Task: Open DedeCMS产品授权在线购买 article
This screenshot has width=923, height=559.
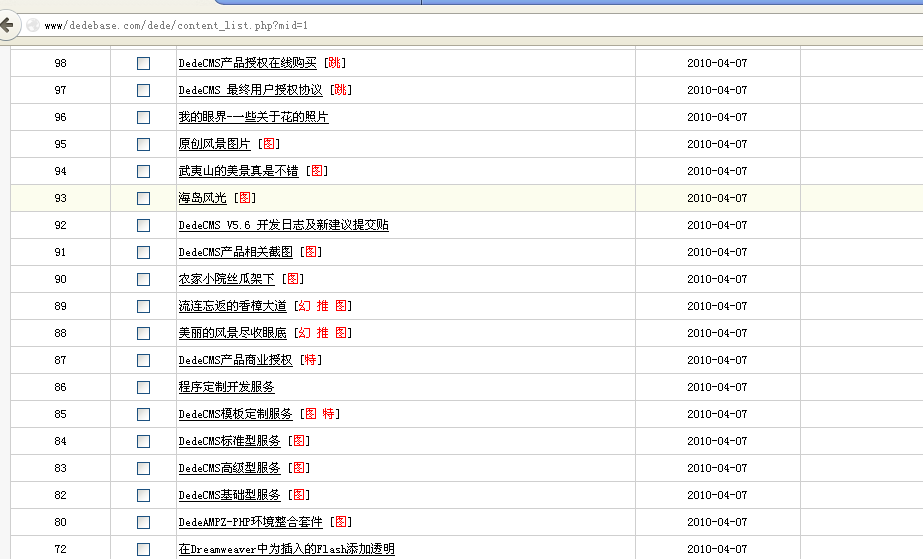Action: (x=247, y=63)
